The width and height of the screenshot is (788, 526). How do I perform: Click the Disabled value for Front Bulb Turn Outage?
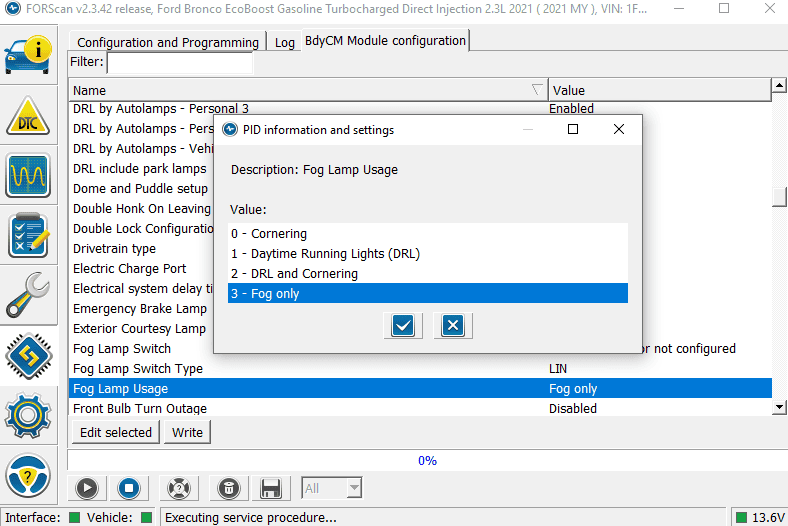coord(573,408)
